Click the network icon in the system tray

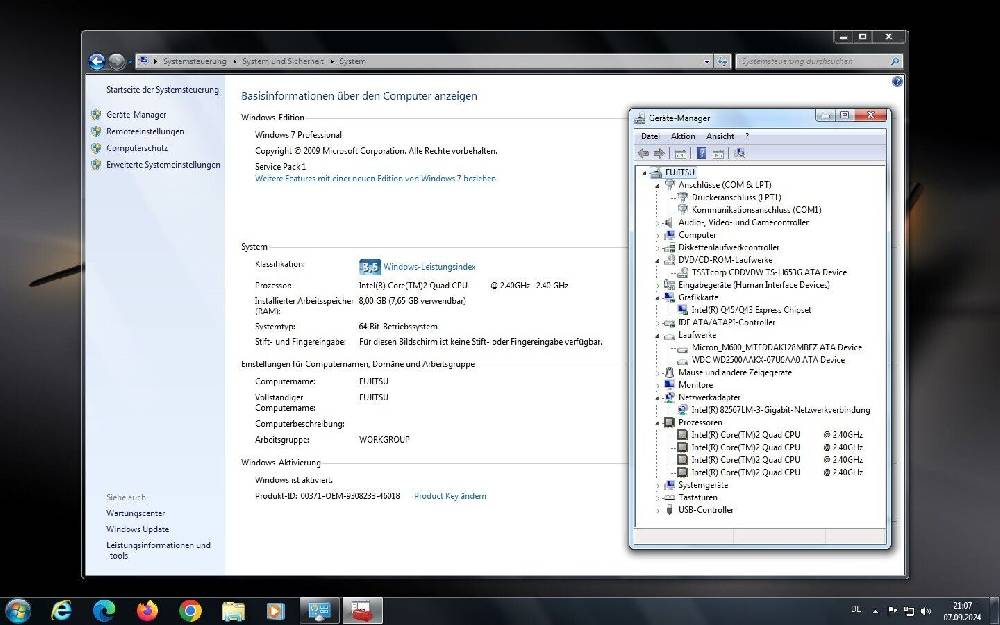pyautogui.click(x=909, y=611)
